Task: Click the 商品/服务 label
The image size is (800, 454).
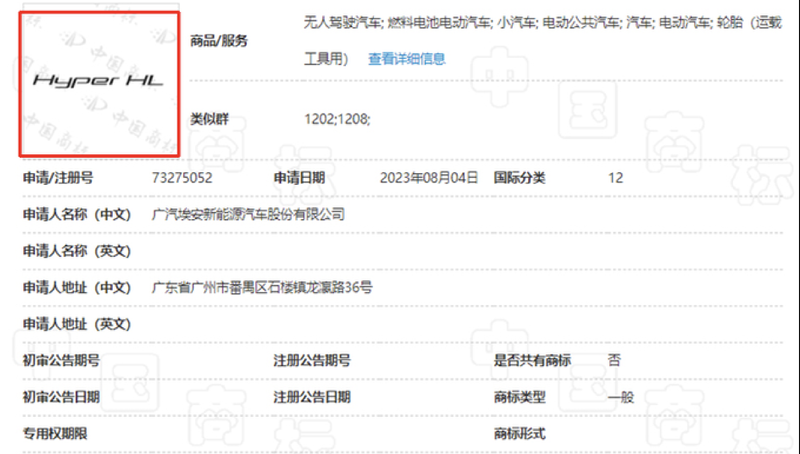Action: click(x=219, y=41)
